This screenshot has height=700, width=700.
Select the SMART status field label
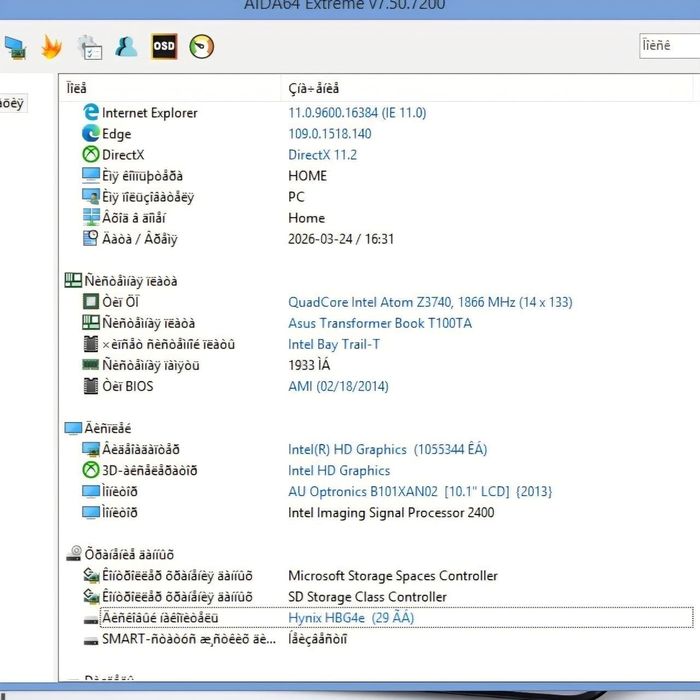click(188, 639)
